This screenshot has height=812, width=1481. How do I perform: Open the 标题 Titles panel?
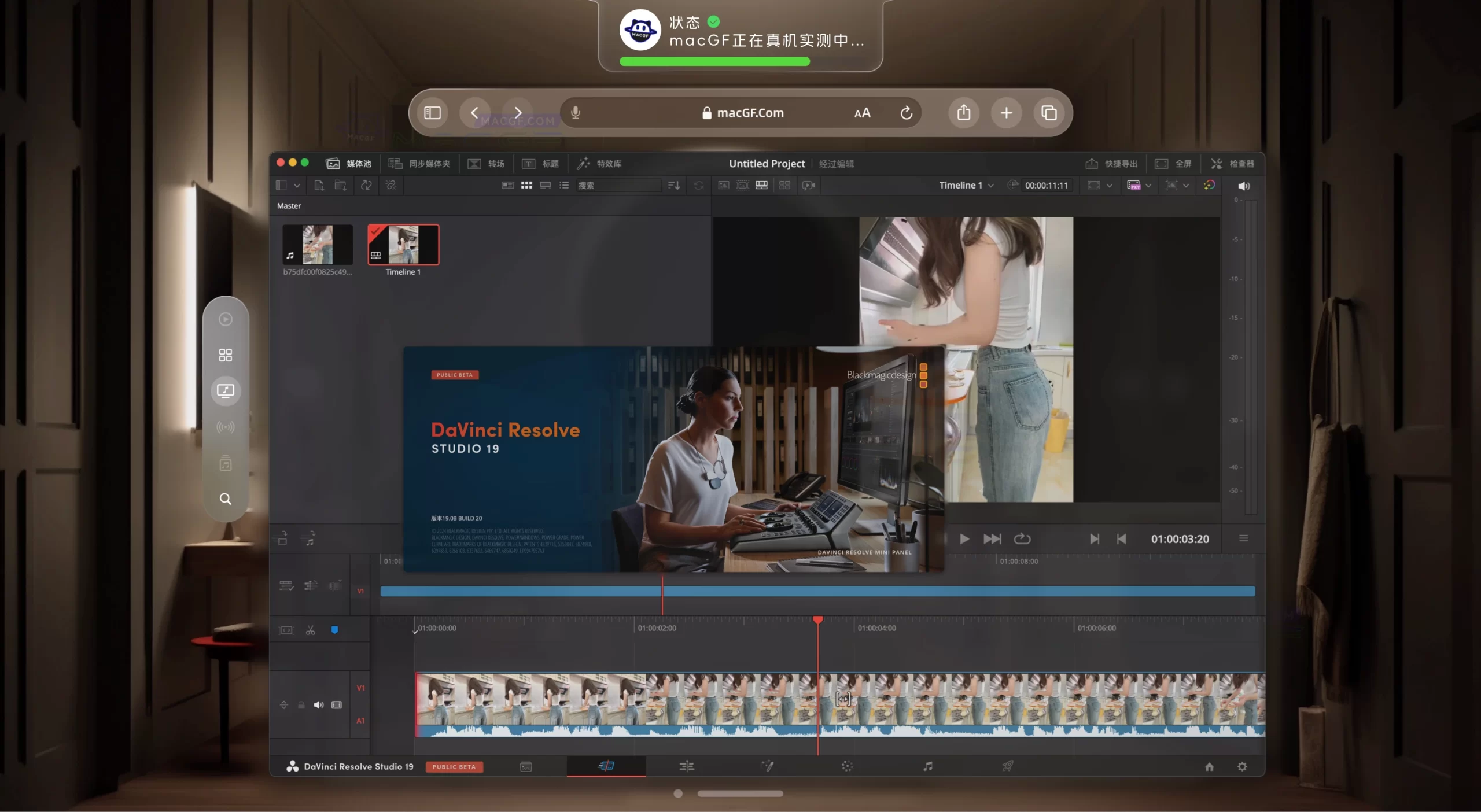(541, 164)
